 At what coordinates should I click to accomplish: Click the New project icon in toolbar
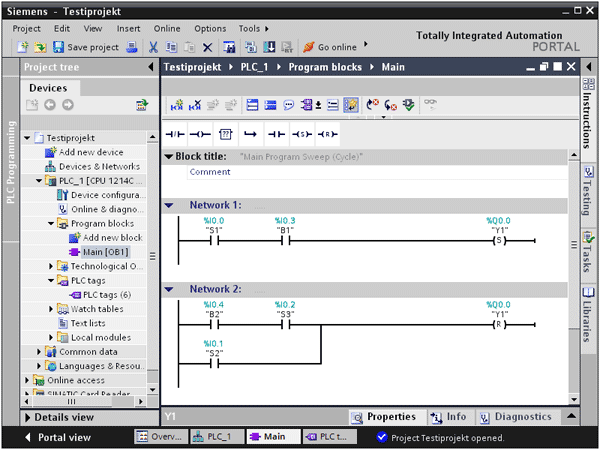click(23, 47)
